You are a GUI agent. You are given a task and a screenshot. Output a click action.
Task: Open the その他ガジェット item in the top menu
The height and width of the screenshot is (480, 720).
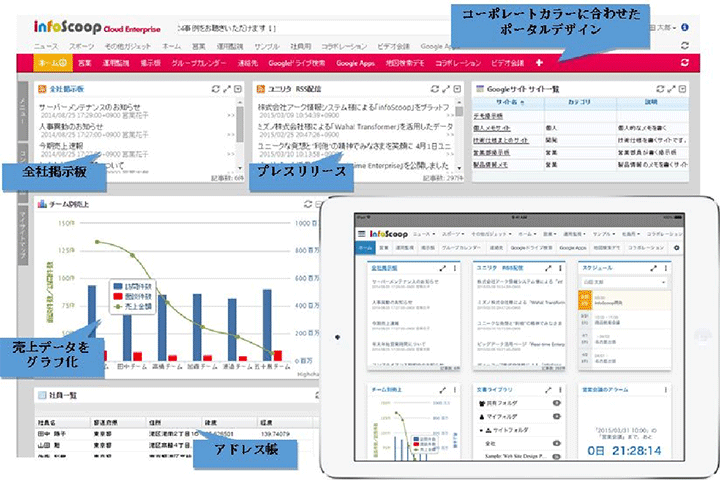127,46
